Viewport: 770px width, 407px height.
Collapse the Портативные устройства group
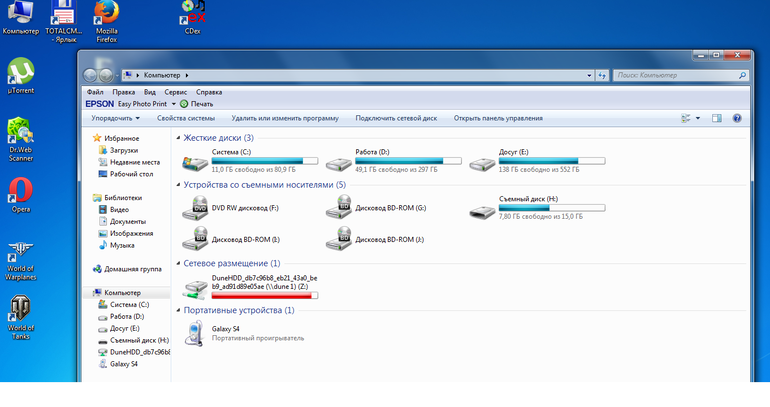point(178,310)
